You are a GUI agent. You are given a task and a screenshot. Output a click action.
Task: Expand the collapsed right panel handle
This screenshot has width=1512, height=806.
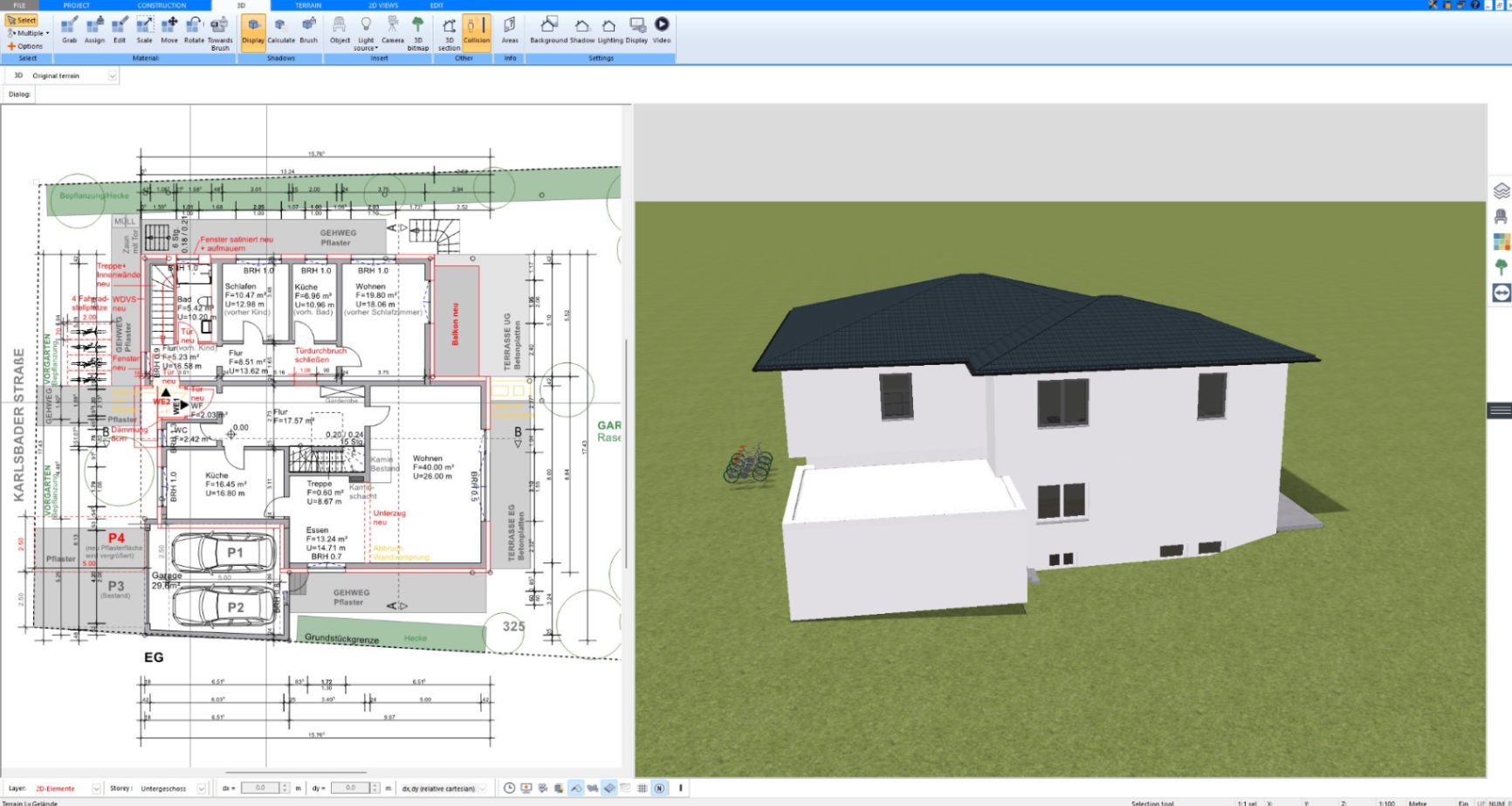pos(1500,410)
